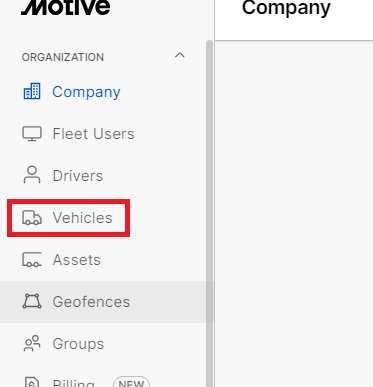Click the Geofences polygon icon
The height and width of the screenshot is (387, 373).
pos(32,301)
